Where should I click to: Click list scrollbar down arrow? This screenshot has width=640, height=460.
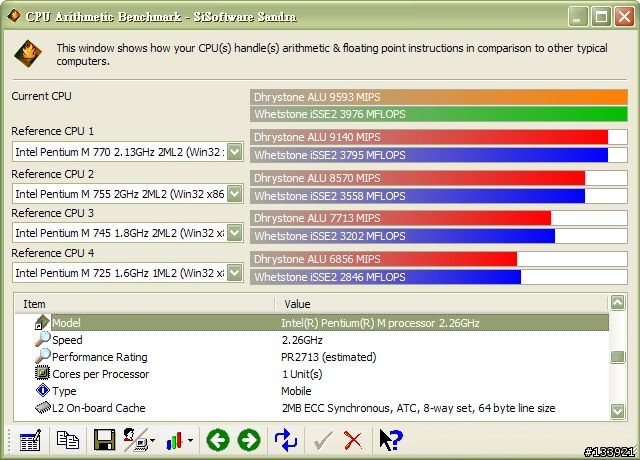coord(618,411)
